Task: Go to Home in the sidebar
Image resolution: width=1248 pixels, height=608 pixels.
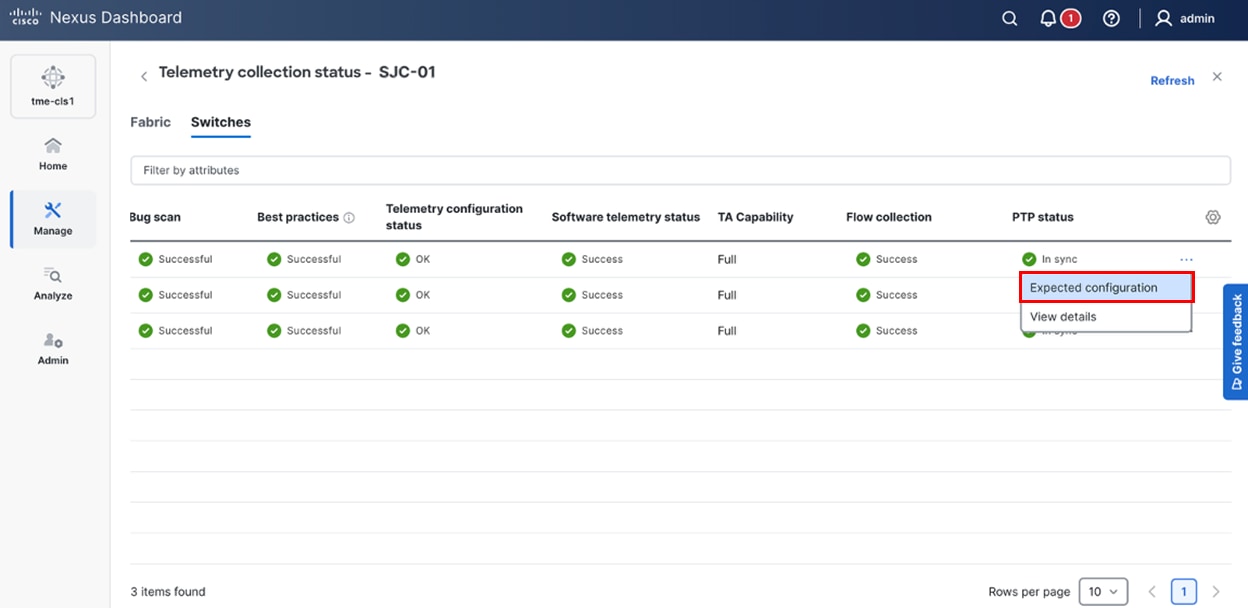Action: click(53, 154)
